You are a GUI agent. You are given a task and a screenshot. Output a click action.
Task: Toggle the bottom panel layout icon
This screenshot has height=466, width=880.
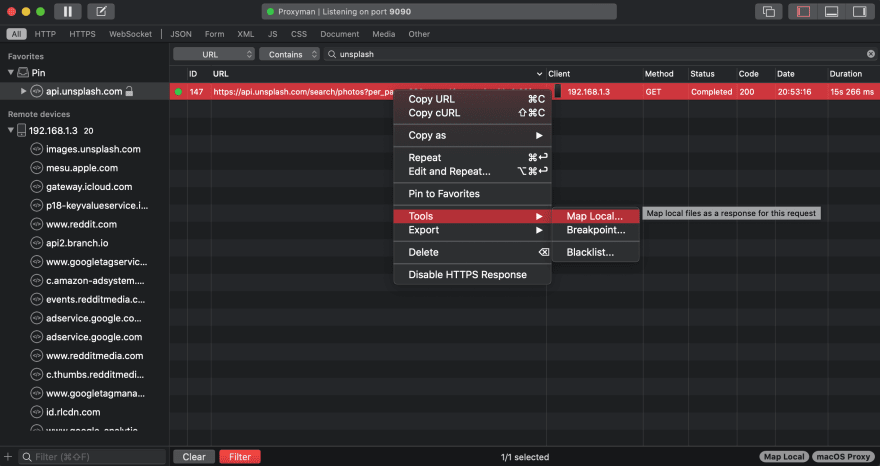pos(831,11)
